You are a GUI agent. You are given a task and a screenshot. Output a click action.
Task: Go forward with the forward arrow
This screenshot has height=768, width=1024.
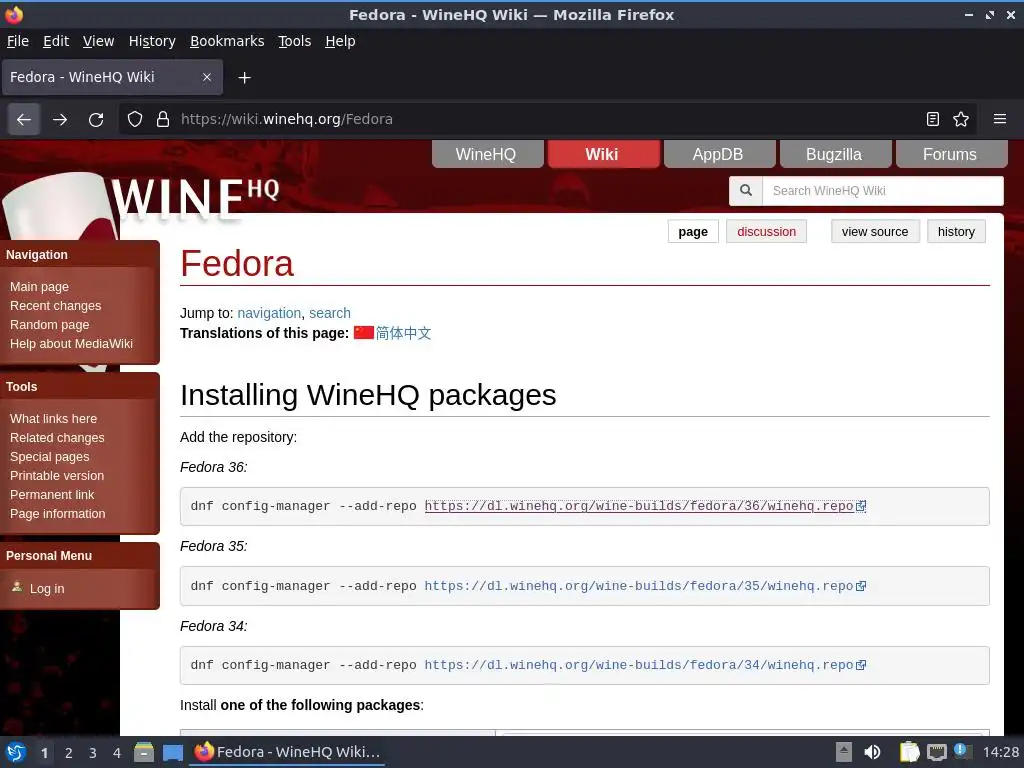pyautogui.click(x=60, y=120)
